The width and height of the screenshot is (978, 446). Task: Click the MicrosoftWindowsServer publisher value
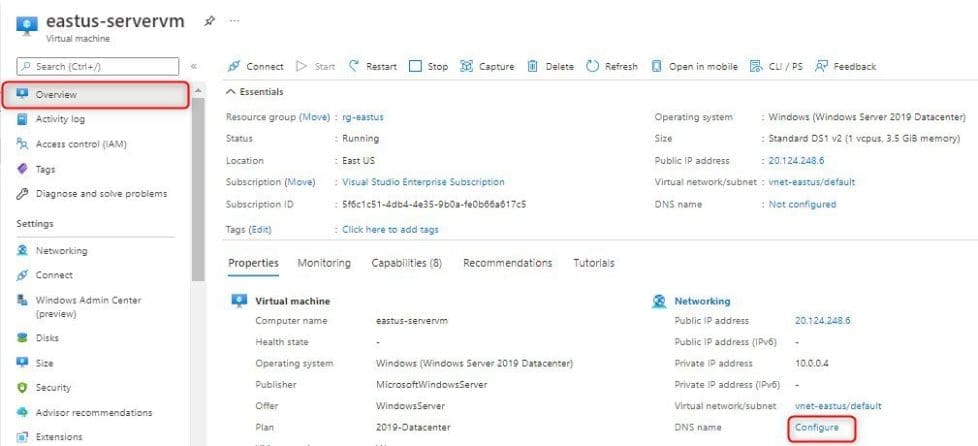432,384
